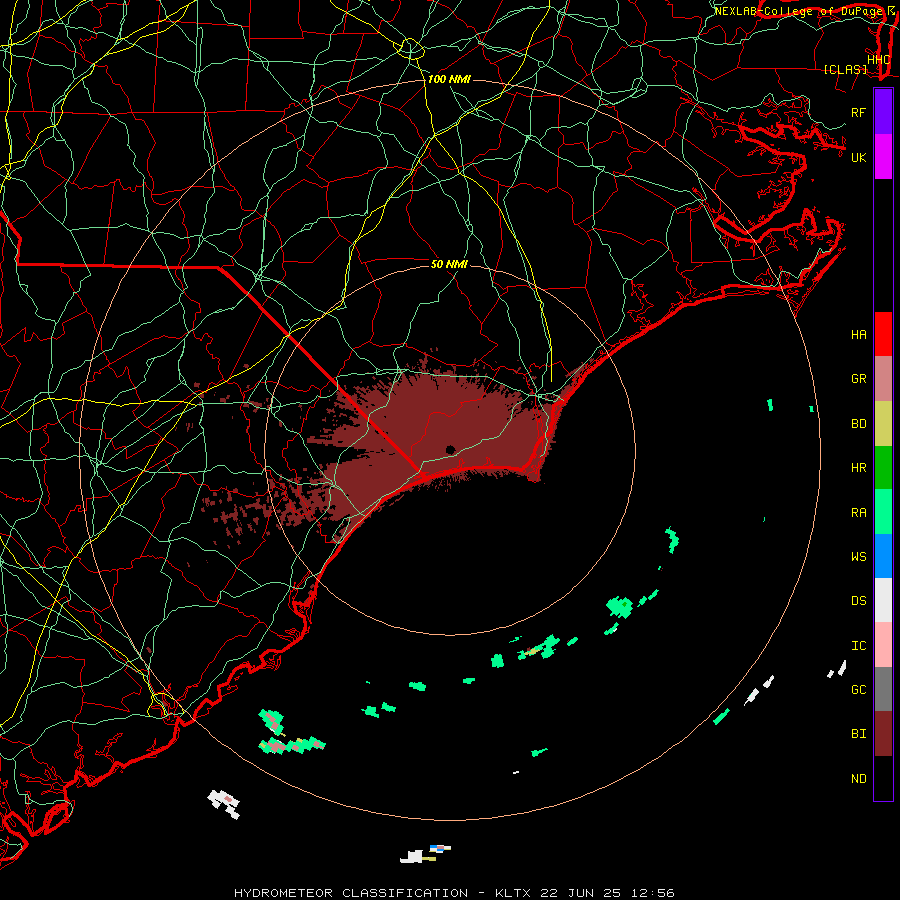The height and width of the screenshot is (900, 900).
Task: Select the gray GC ground clutter swatch
Action: point(883,689)
